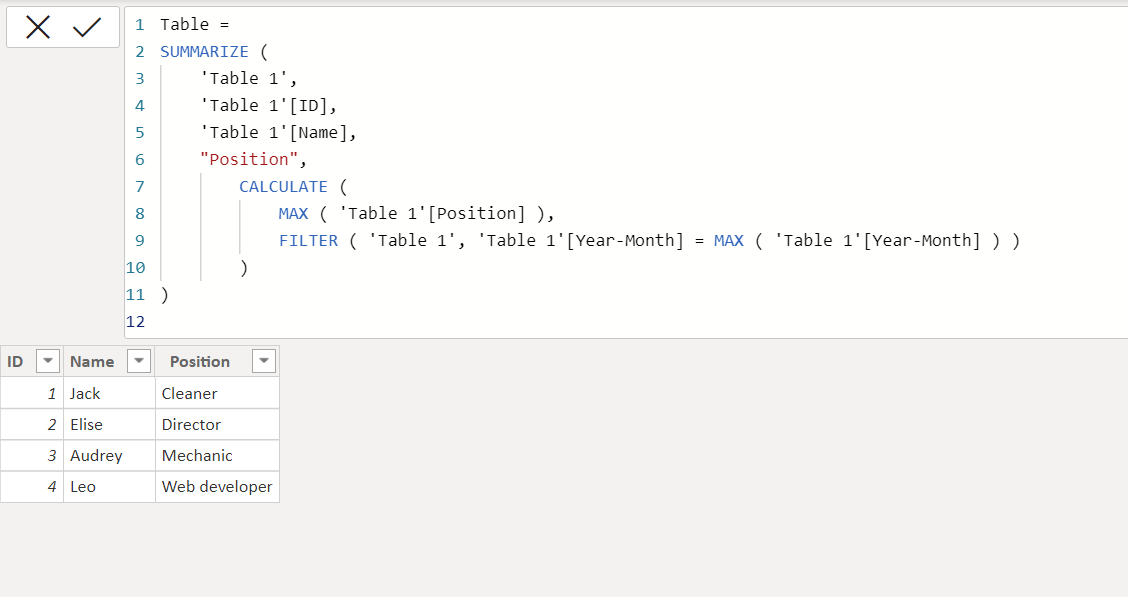Image resolution: width=1128 pixels, height=597 pixels.
Task: Click the Mechanic position cell
Action: tap(217, 455)
